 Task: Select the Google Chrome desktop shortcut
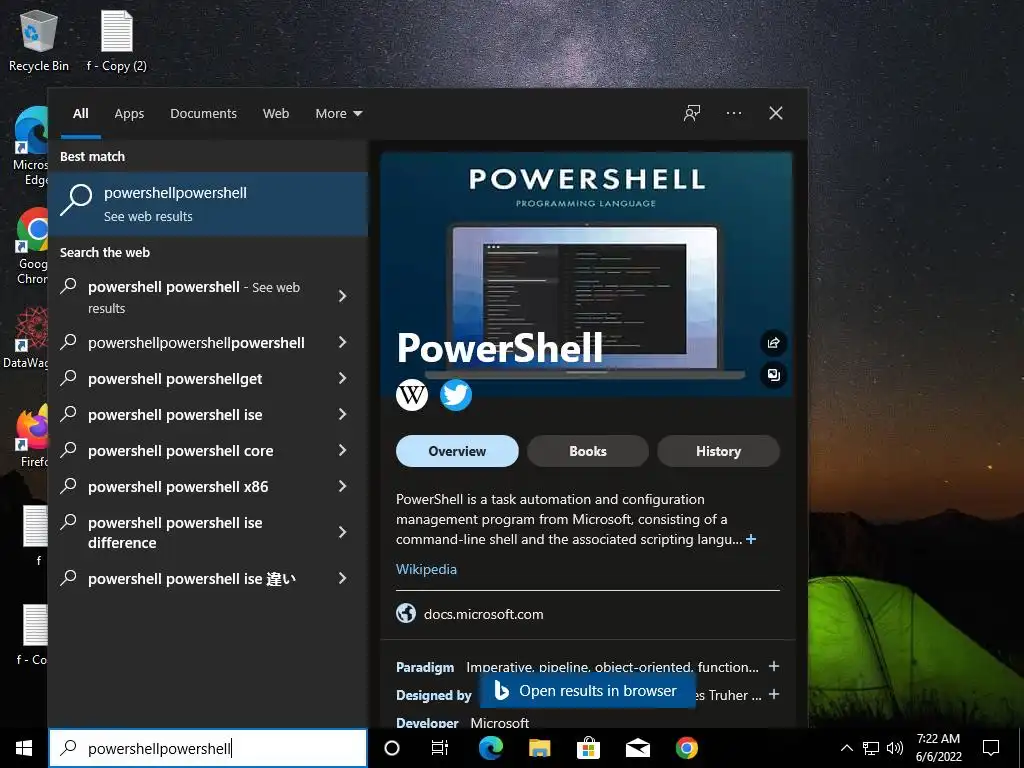[32, 247]
